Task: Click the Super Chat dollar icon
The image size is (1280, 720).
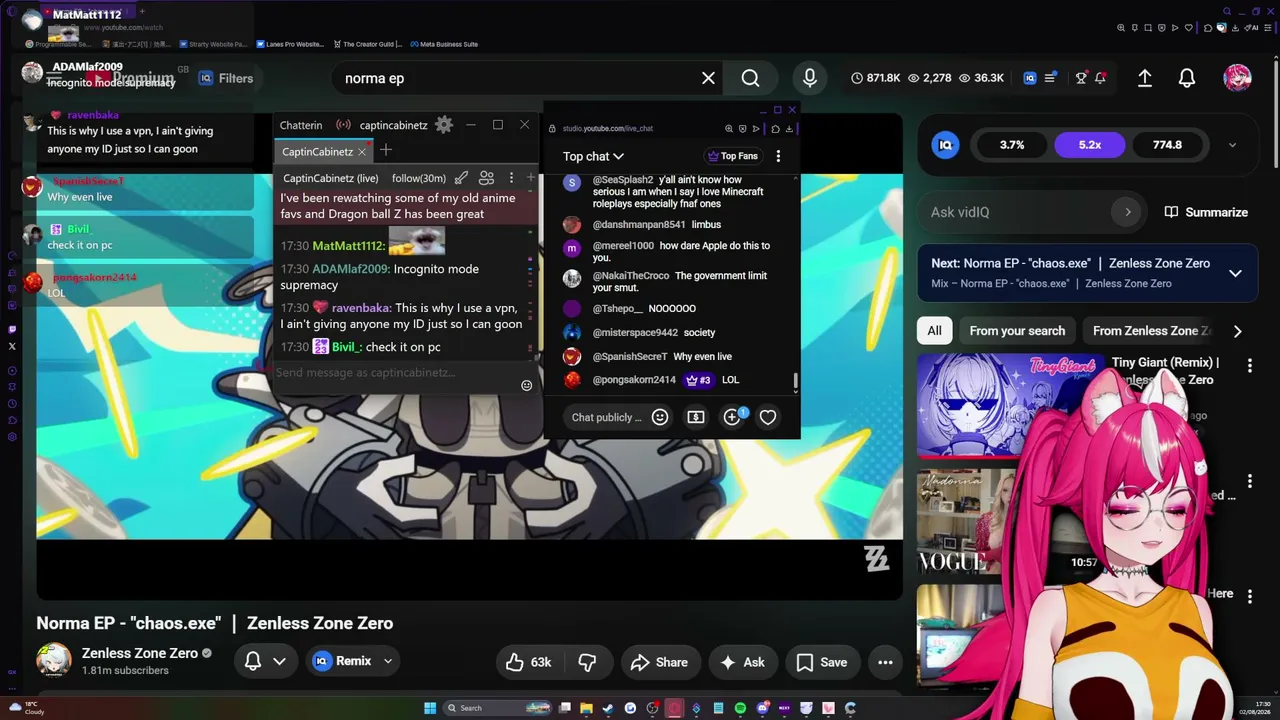Action: (x=696, y=417)
